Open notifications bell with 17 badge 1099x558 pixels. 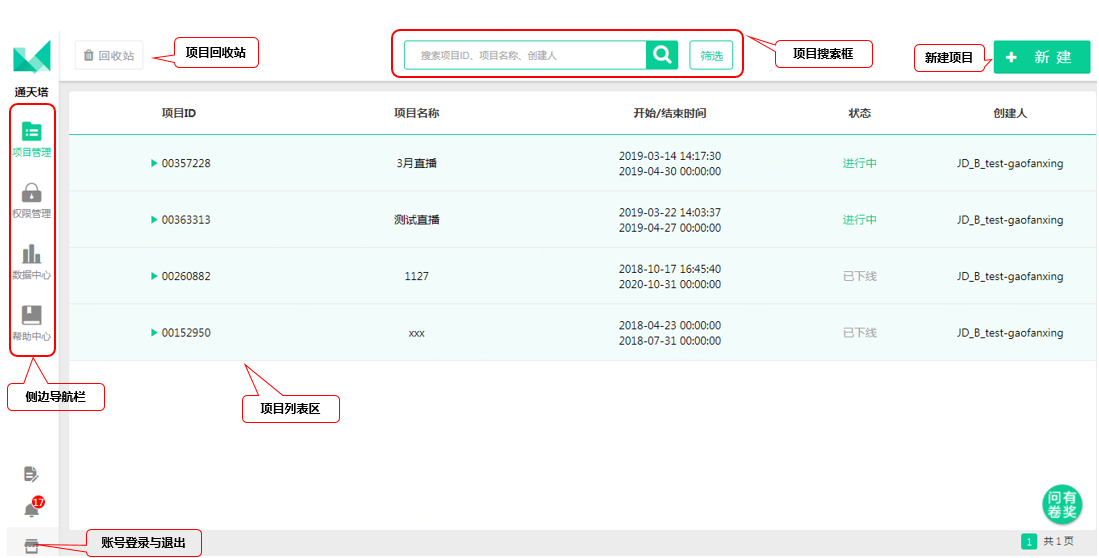coord(33,507)
